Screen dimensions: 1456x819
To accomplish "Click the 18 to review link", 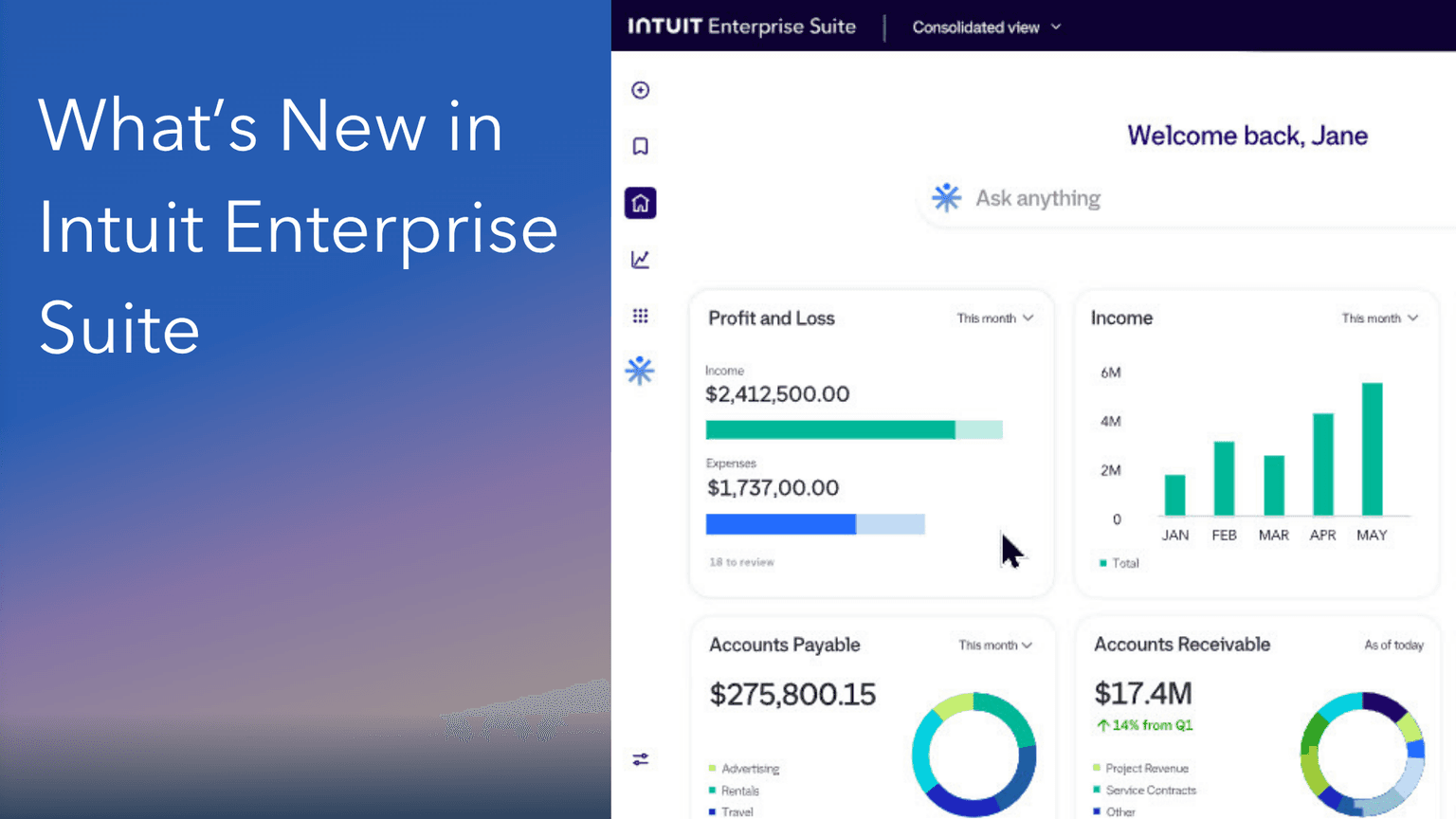I will tap(741, 562).
